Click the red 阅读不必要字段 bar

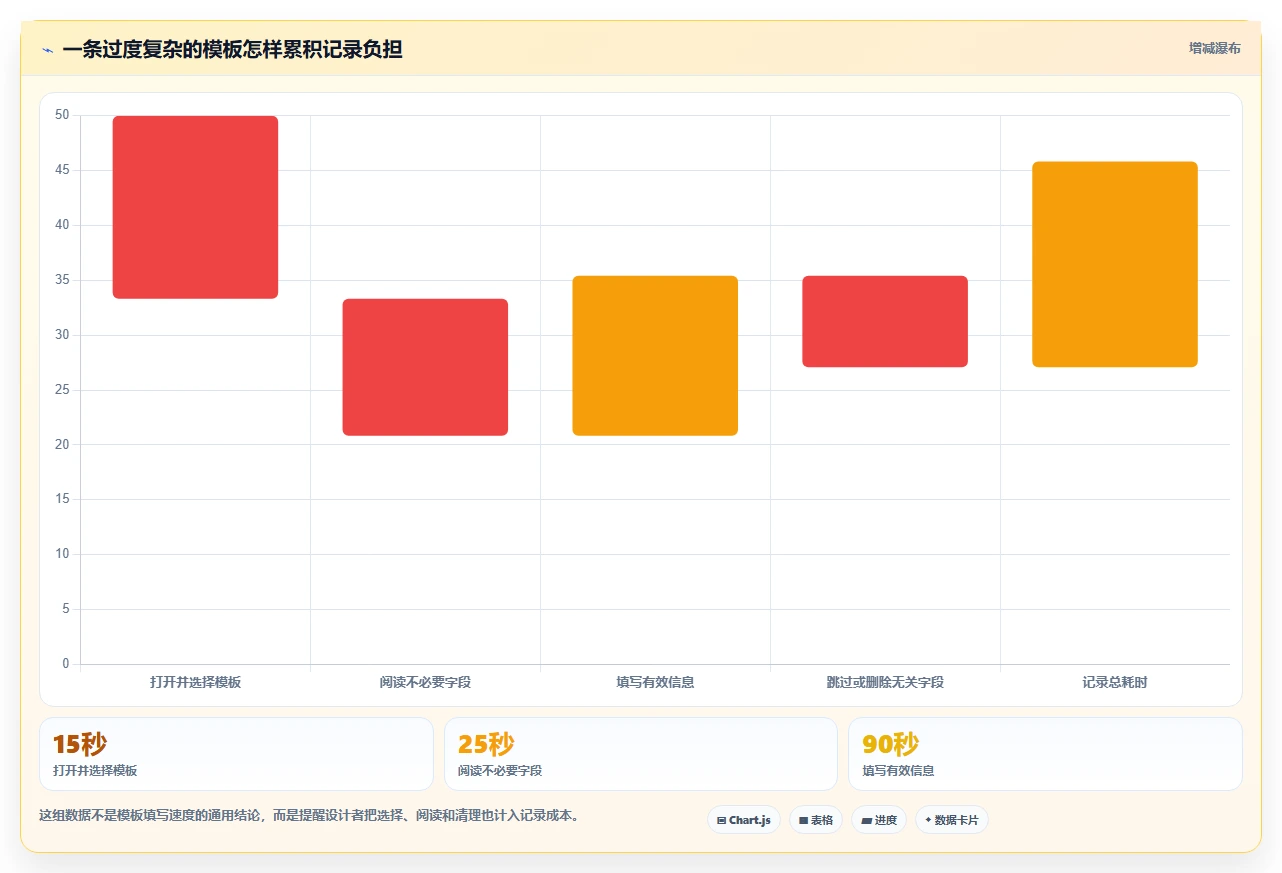425,367
